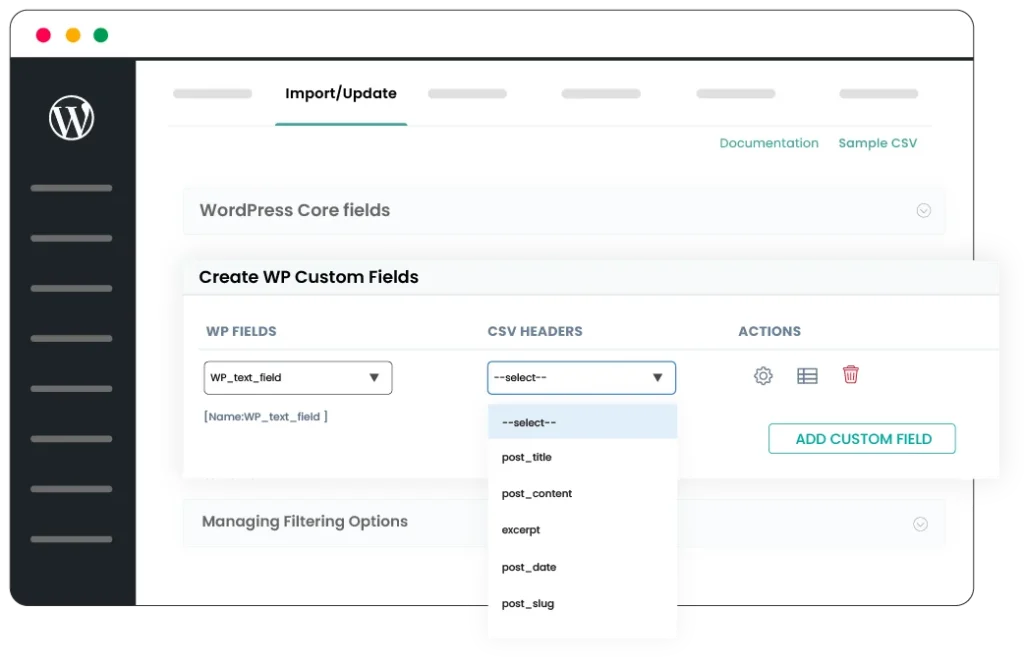The image size is (1024, 665).
Task: Click the ADD CUSTOM FIELD button
Action: [861, 438]
